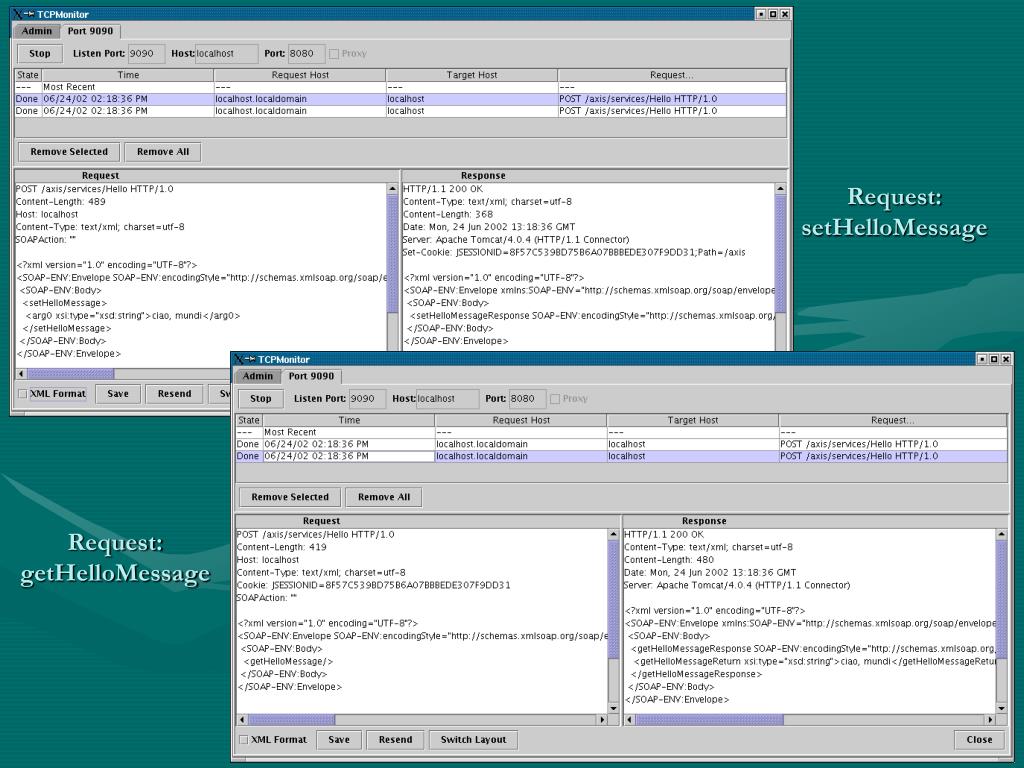The width and height of the screenshot is (1024, 768).
Task: Click the setHelloMessage opening tag line in the back Request pane
Action: (65, 303)
